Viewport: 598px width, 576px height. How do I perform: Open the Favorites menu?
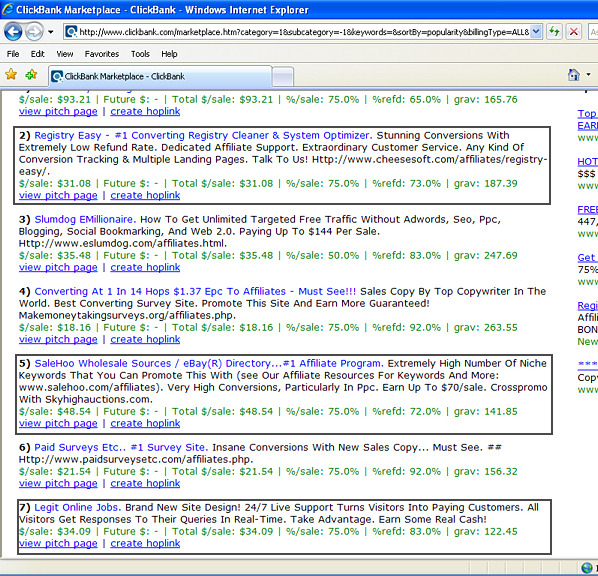pos(101,54)
